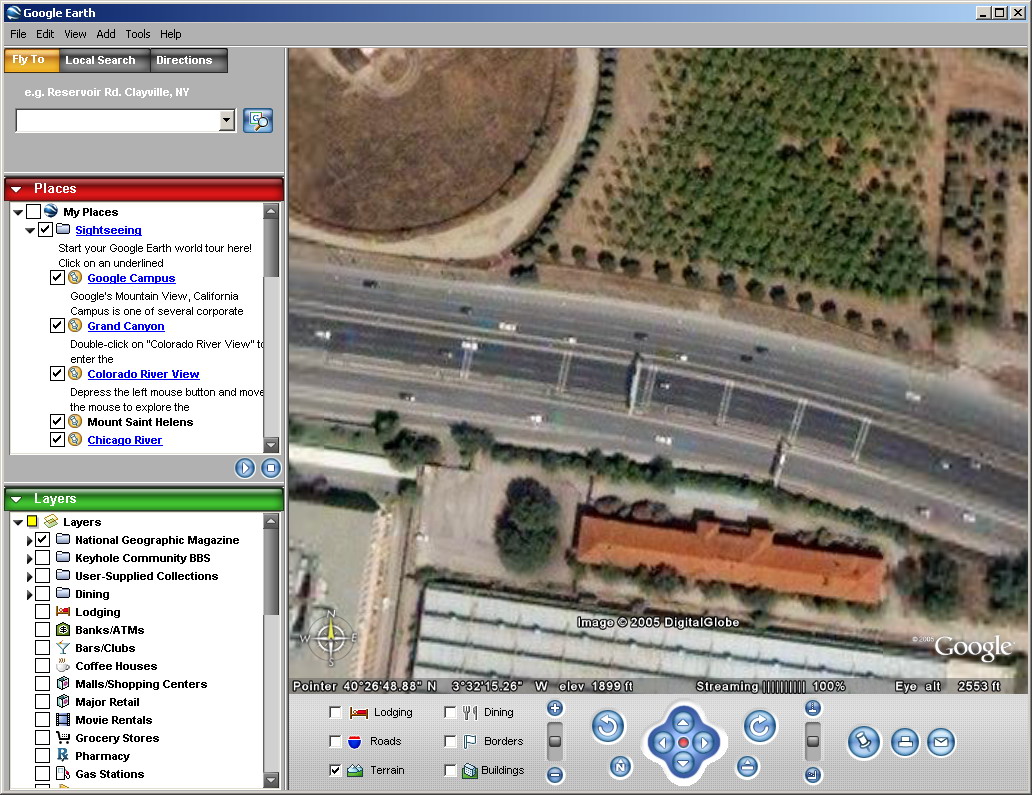The image size is (1032, 795).
Task: Open the Tools menu
Action: point(137,34)
